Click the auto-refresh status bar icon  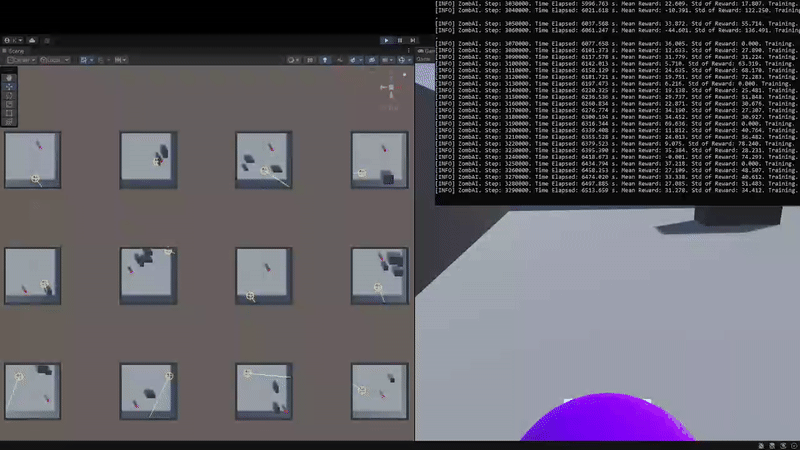click(783, 446)
